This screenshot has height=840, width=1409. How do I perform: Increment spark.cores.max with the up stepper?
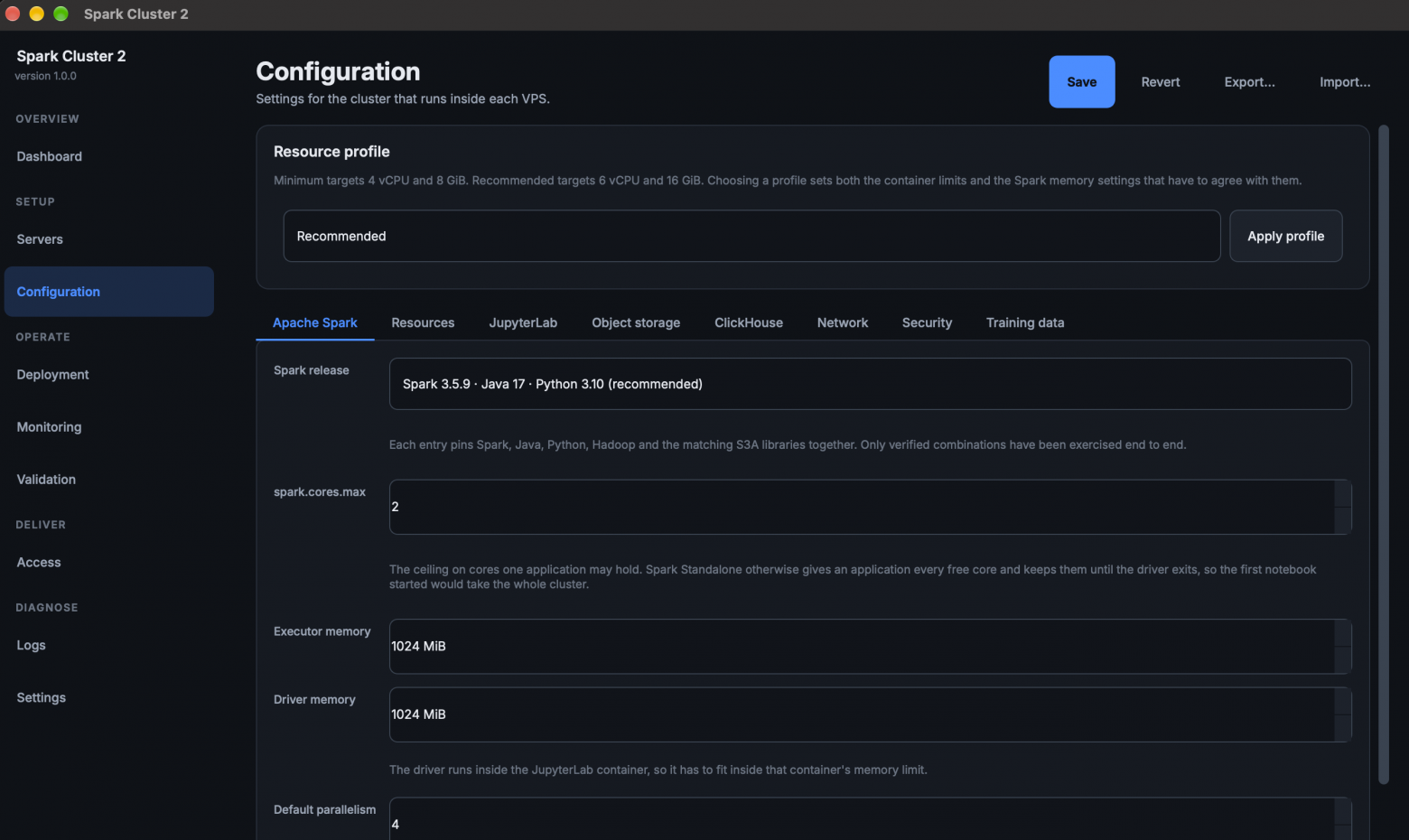click(1343, 494)
